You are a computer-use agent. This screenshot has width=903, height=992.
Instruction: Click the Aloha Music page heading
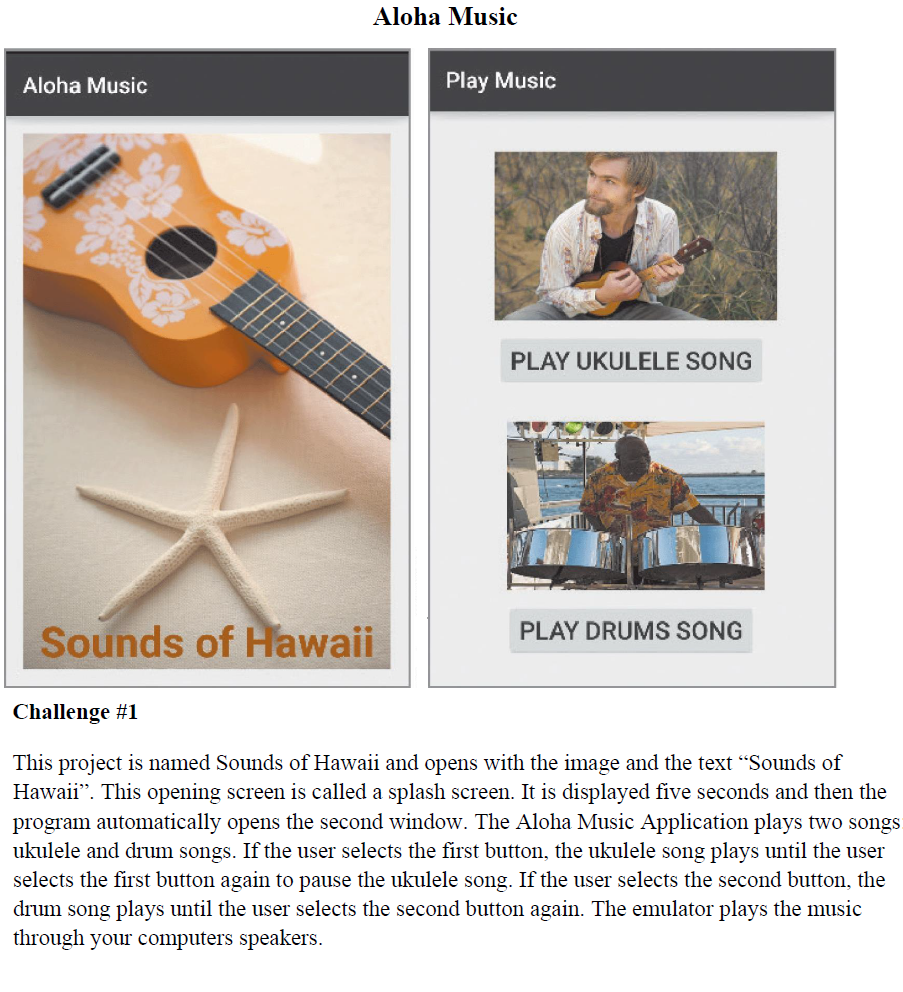[x=445, y=17]
